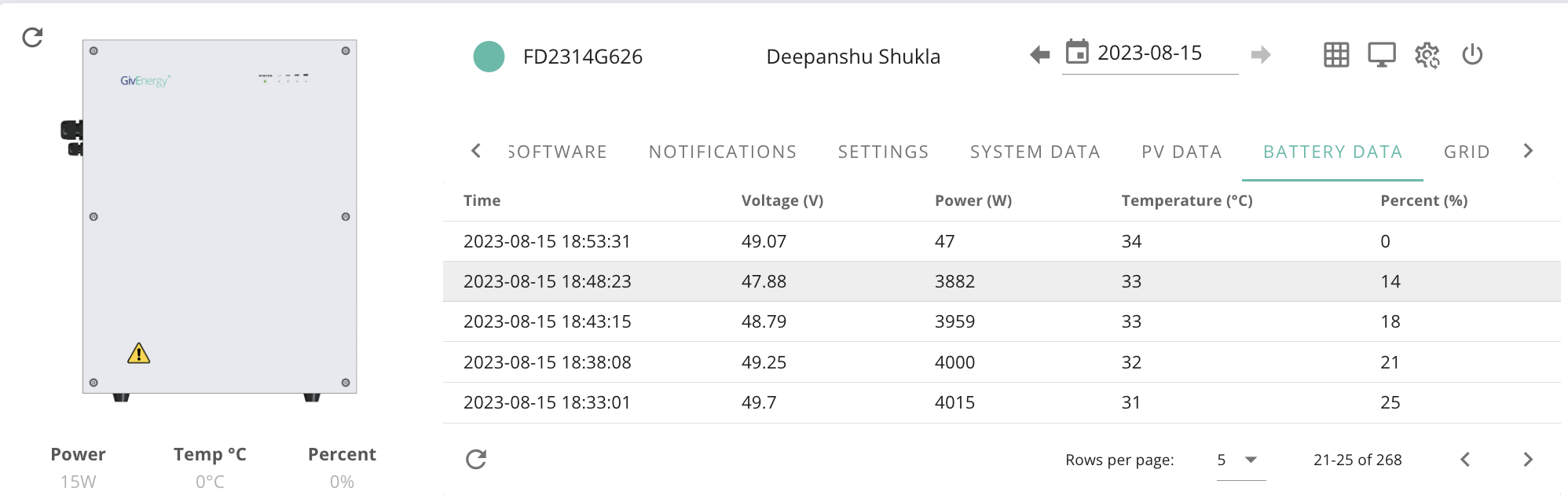Open the monitor display icon
Screen dimensions: 1568x495
1382,55
